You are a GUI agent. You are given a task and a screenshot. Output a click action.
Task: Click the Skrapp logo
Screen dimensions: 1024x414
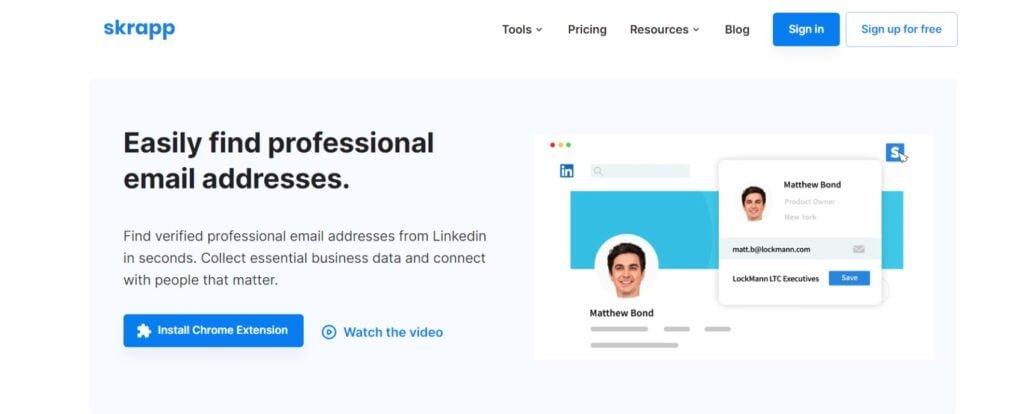(139, 29)
